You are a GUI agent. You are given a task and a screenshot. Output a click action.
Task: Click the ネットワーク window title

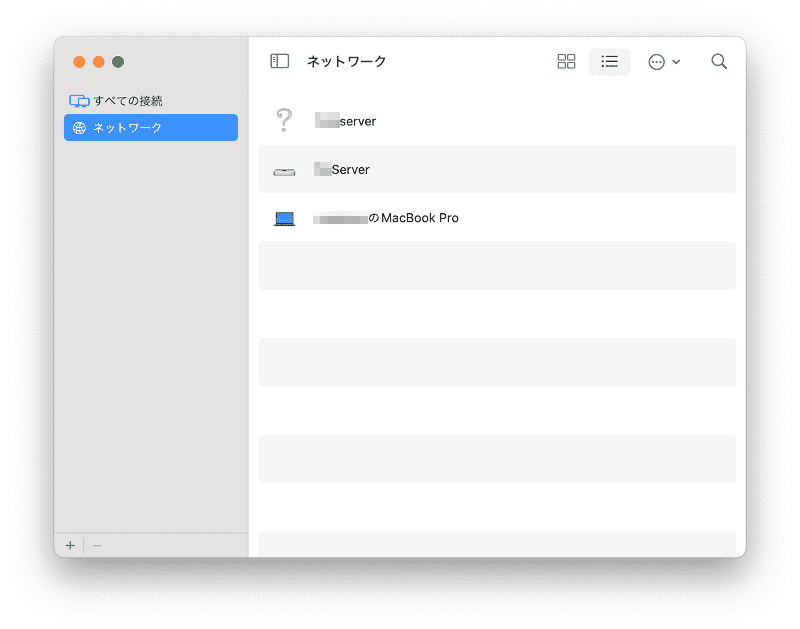coord(346,62)
